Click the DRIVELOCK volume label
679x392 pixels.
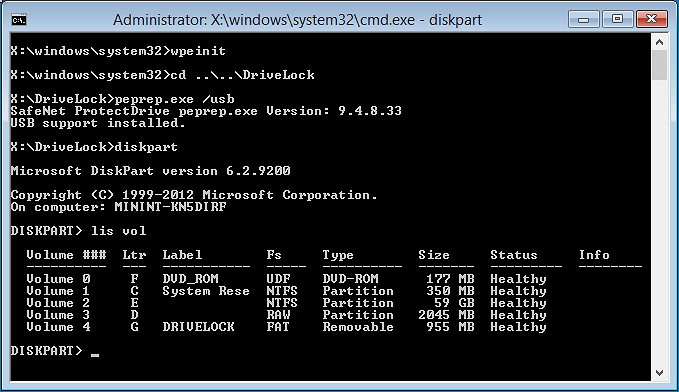(x=198, y=327)
